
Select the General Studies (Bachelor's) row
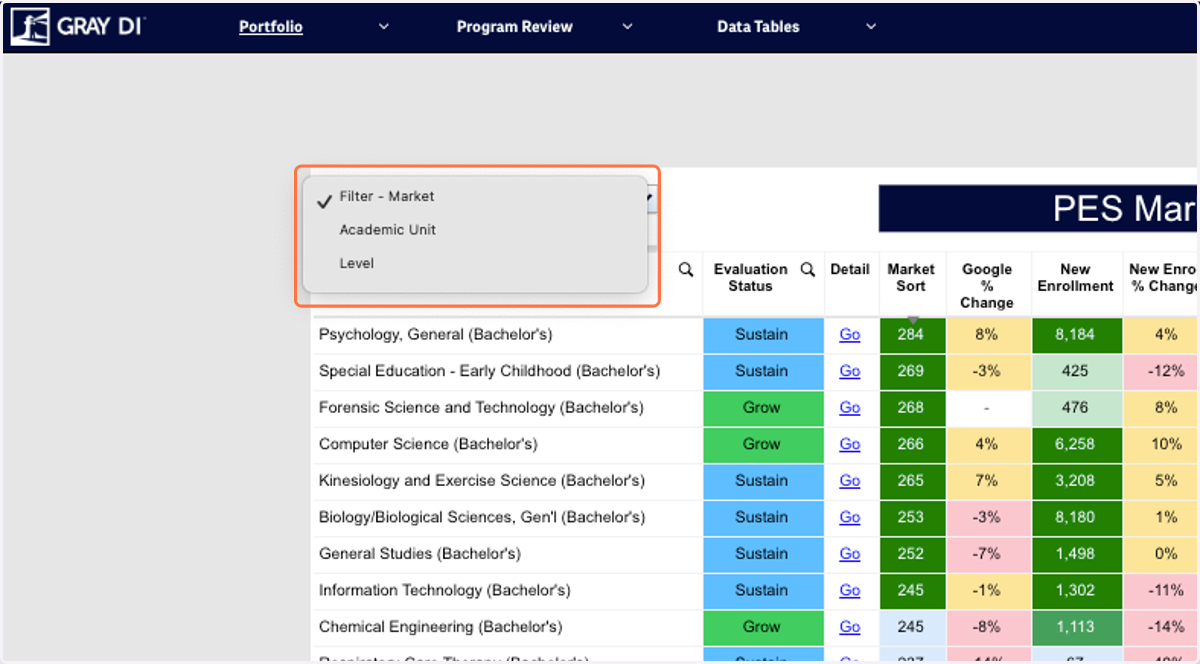pyautogui.click(x=421, y=554)
